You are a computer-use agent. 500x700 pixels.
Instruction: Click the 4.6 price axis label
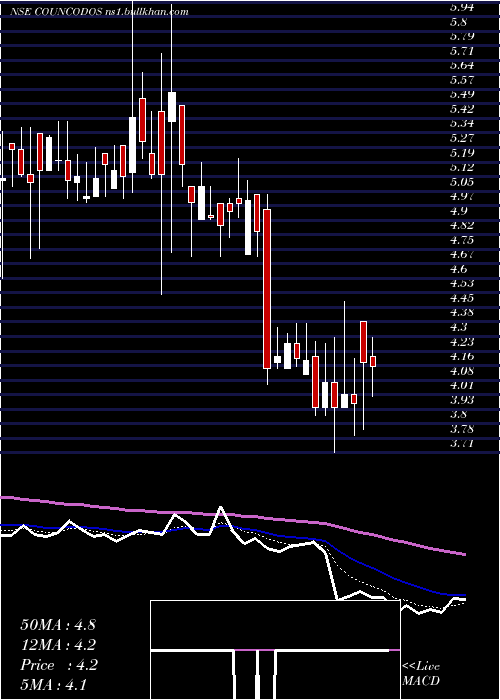[x=458, y=269]
